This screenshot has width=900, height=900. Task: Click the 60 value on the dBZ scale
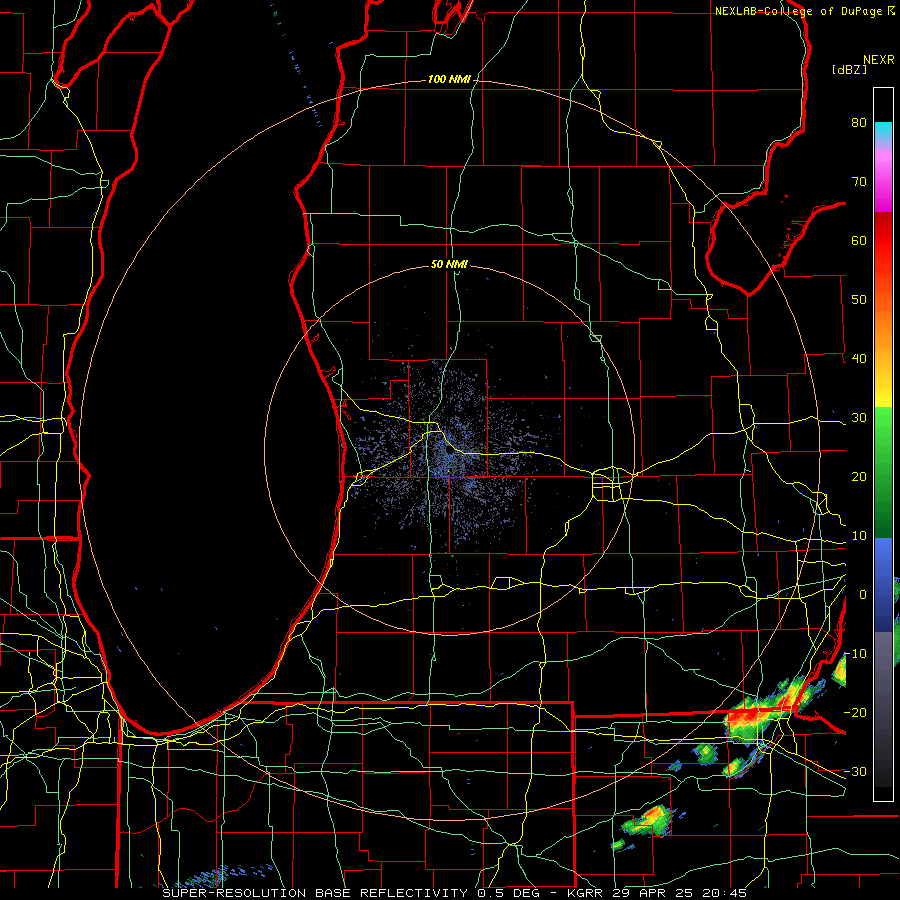pos(859,240)
